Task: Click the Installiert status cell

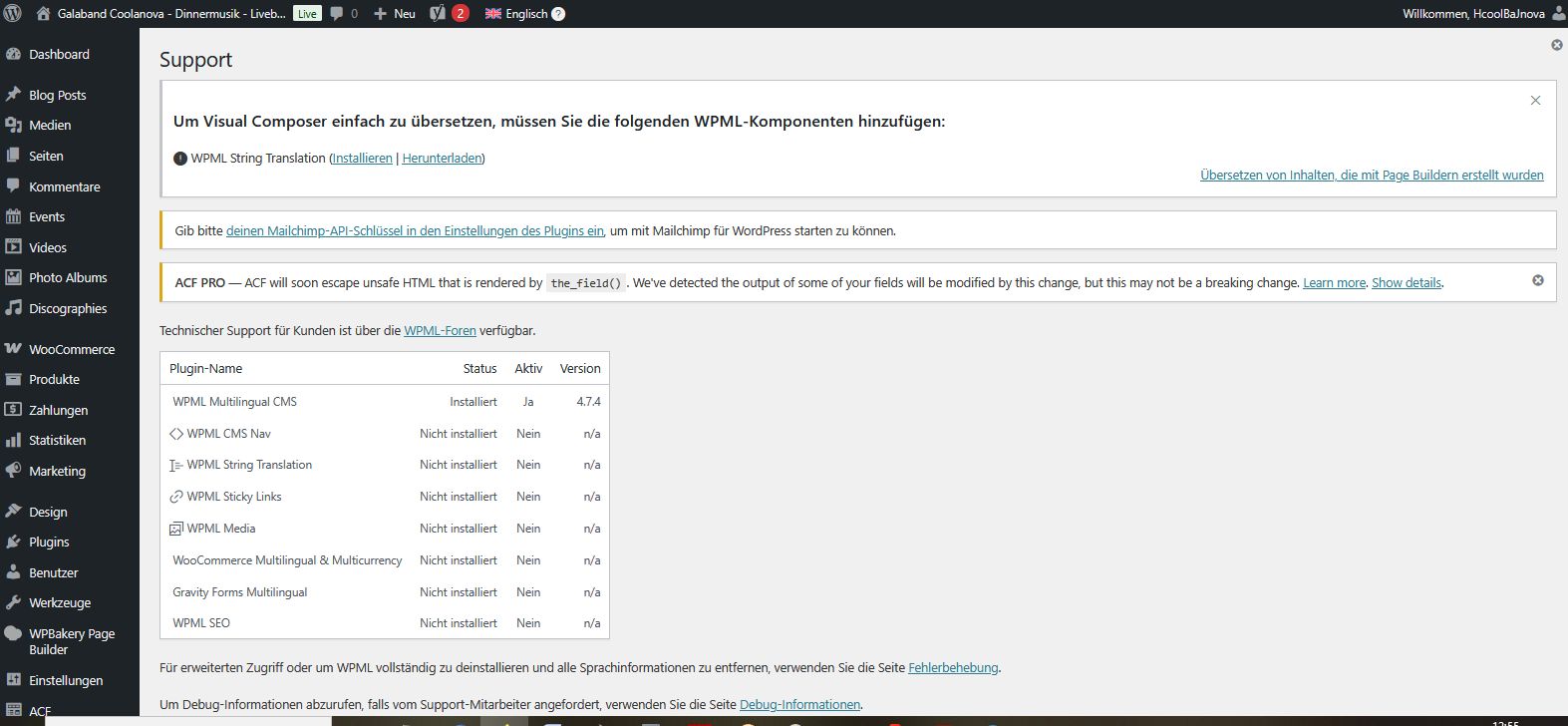Action: coord(473,402)
